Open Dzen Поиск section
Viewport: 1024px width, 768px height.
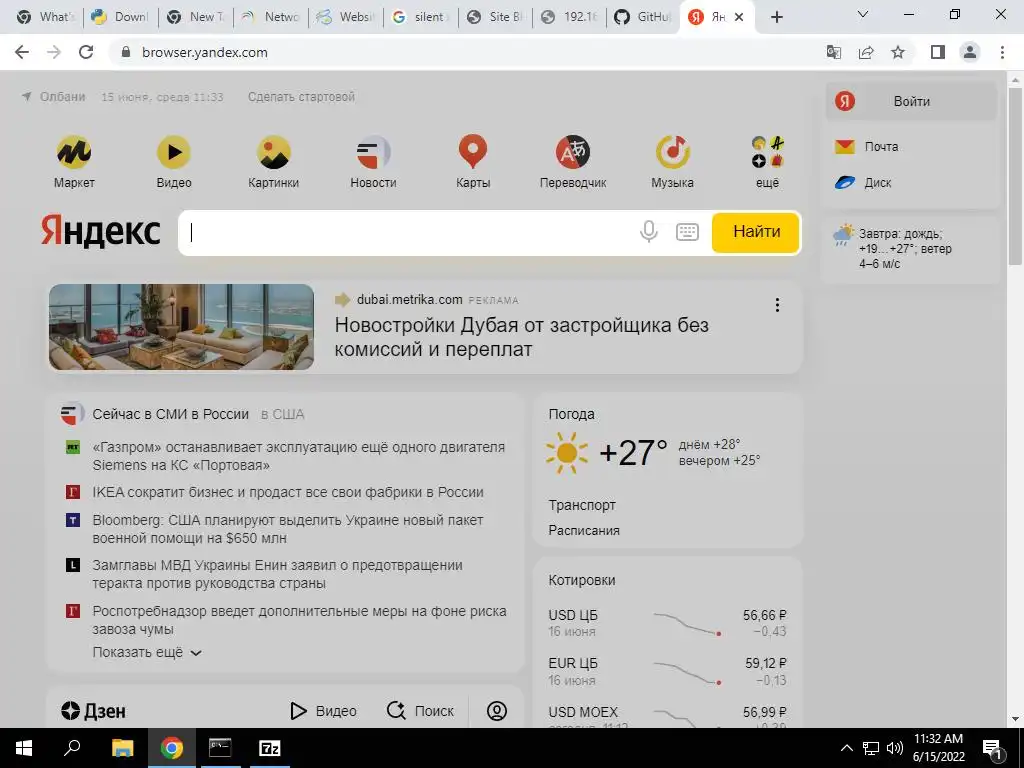coord(420,711)
